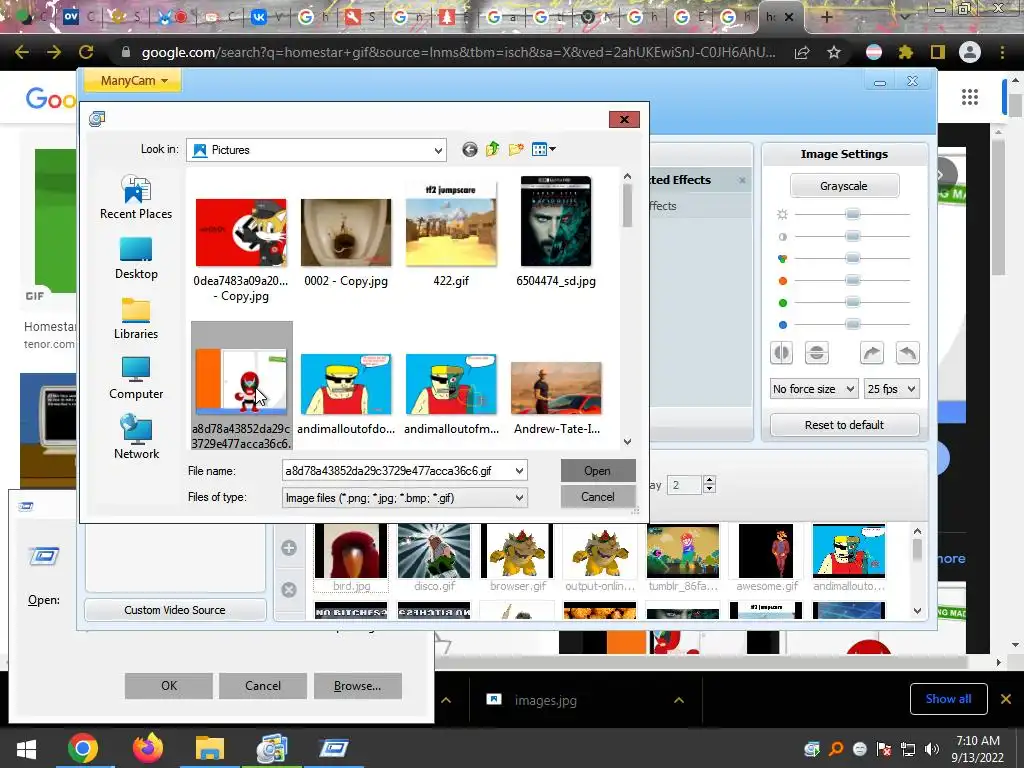Close the Selected Effects panel x

coord(742,180)
